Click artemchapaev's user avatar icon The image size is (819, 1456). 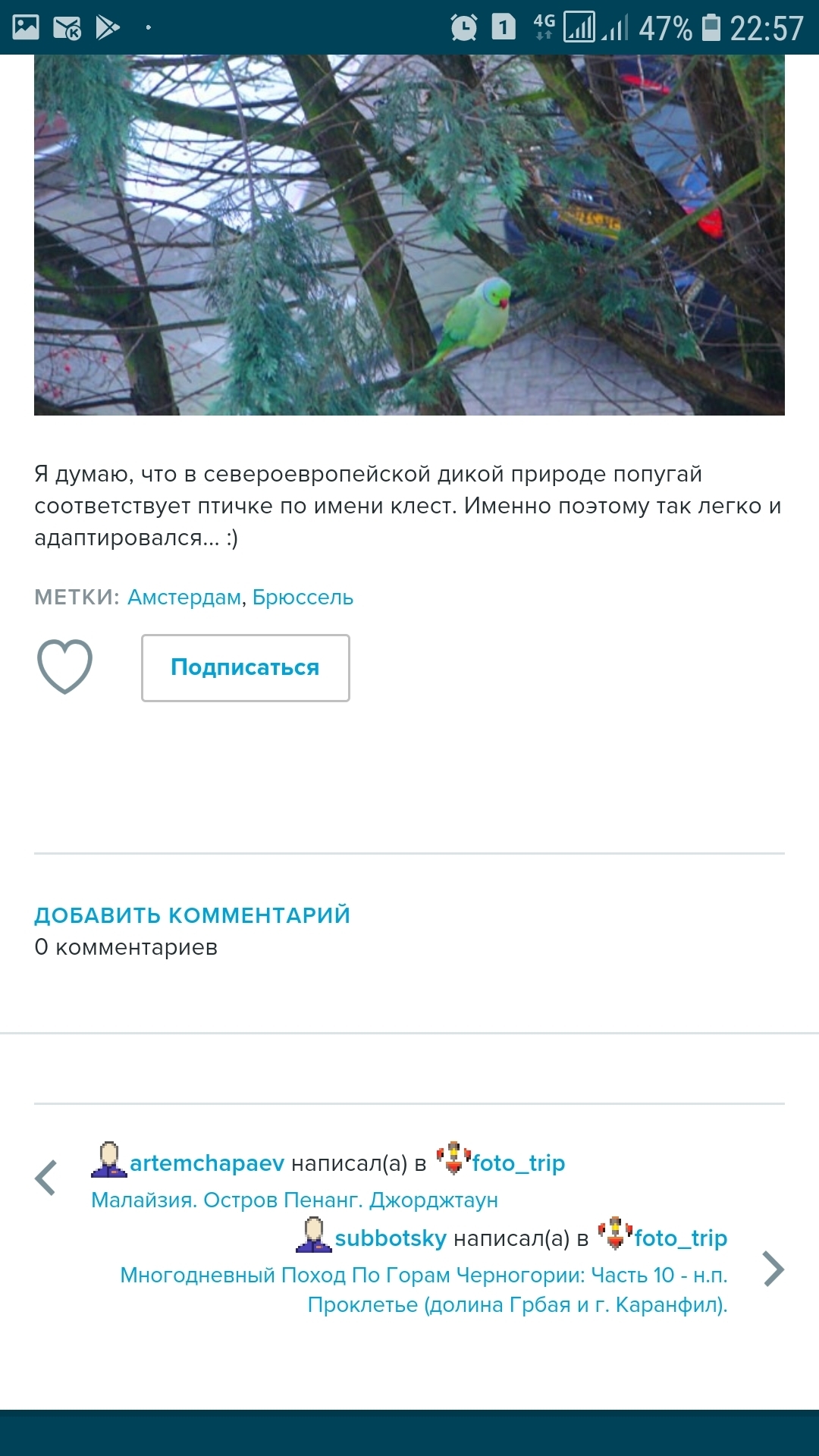[x=109, y=1159]
